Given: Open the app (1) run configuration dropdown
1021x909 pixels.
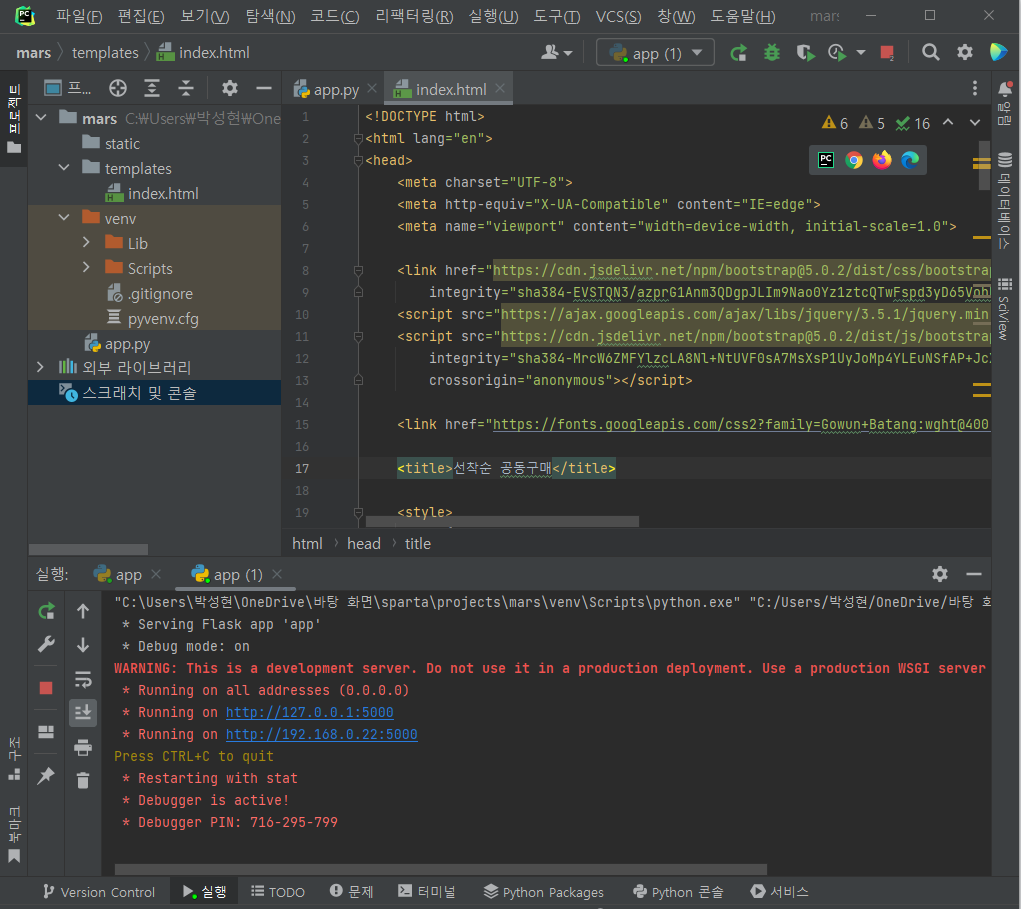Looking at the screenshot, I should tap(655, 53).
